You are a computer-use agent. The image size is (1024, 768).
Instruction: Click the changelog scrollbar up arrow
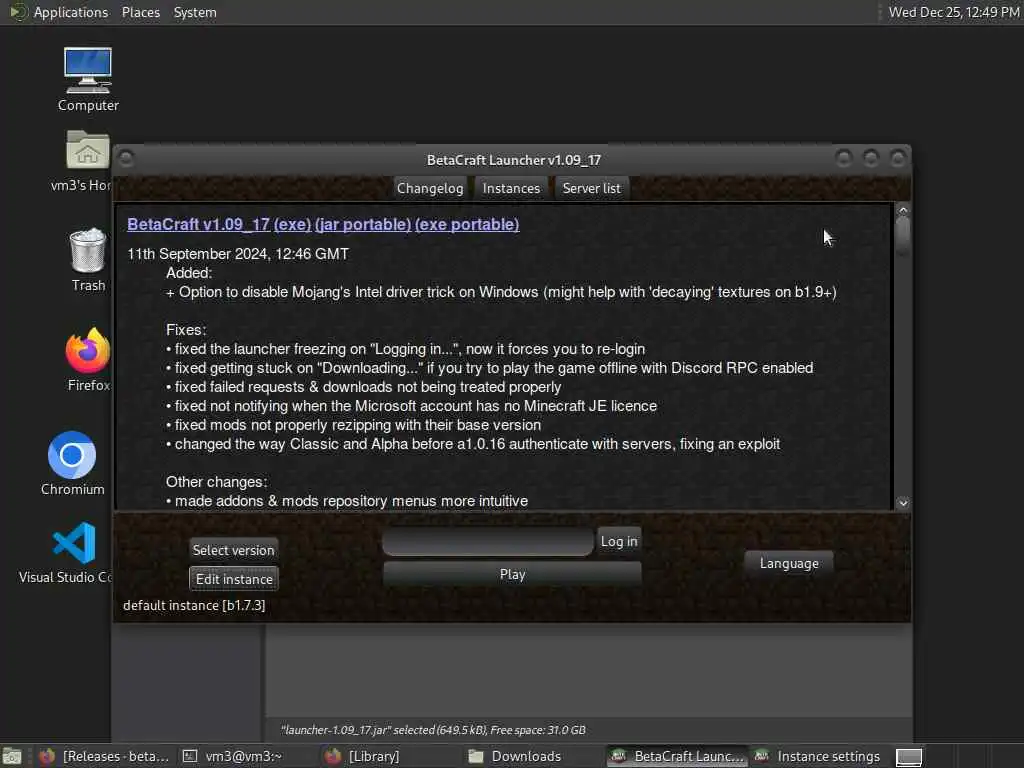(x=903, y=210)
